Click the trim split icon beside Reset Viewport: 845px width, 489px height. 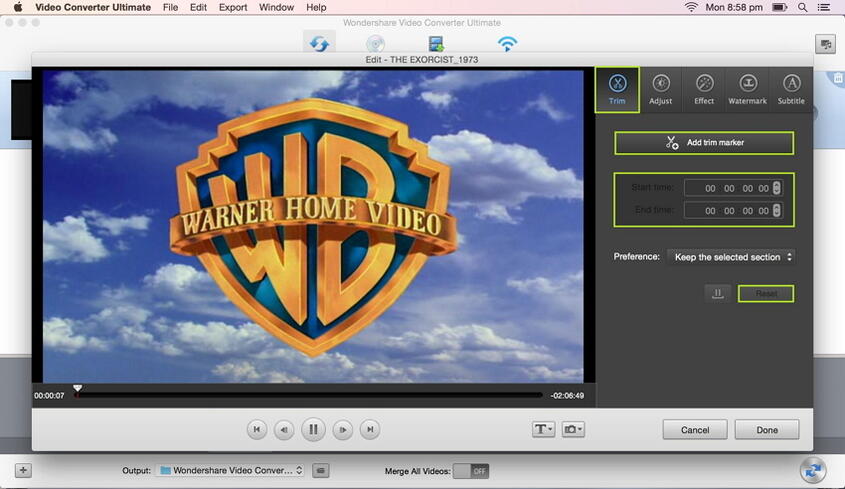(x=718, y=294)
